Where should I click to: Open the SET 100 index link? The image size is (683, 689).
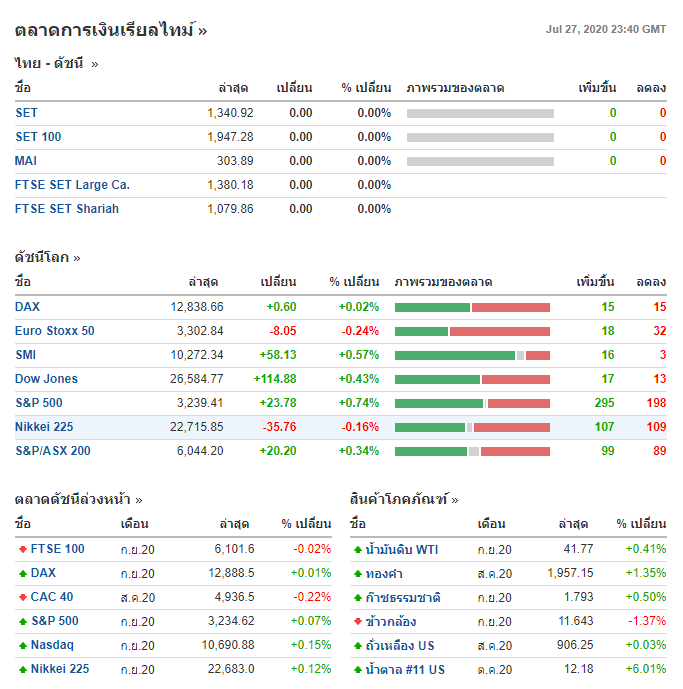(38, 137)
